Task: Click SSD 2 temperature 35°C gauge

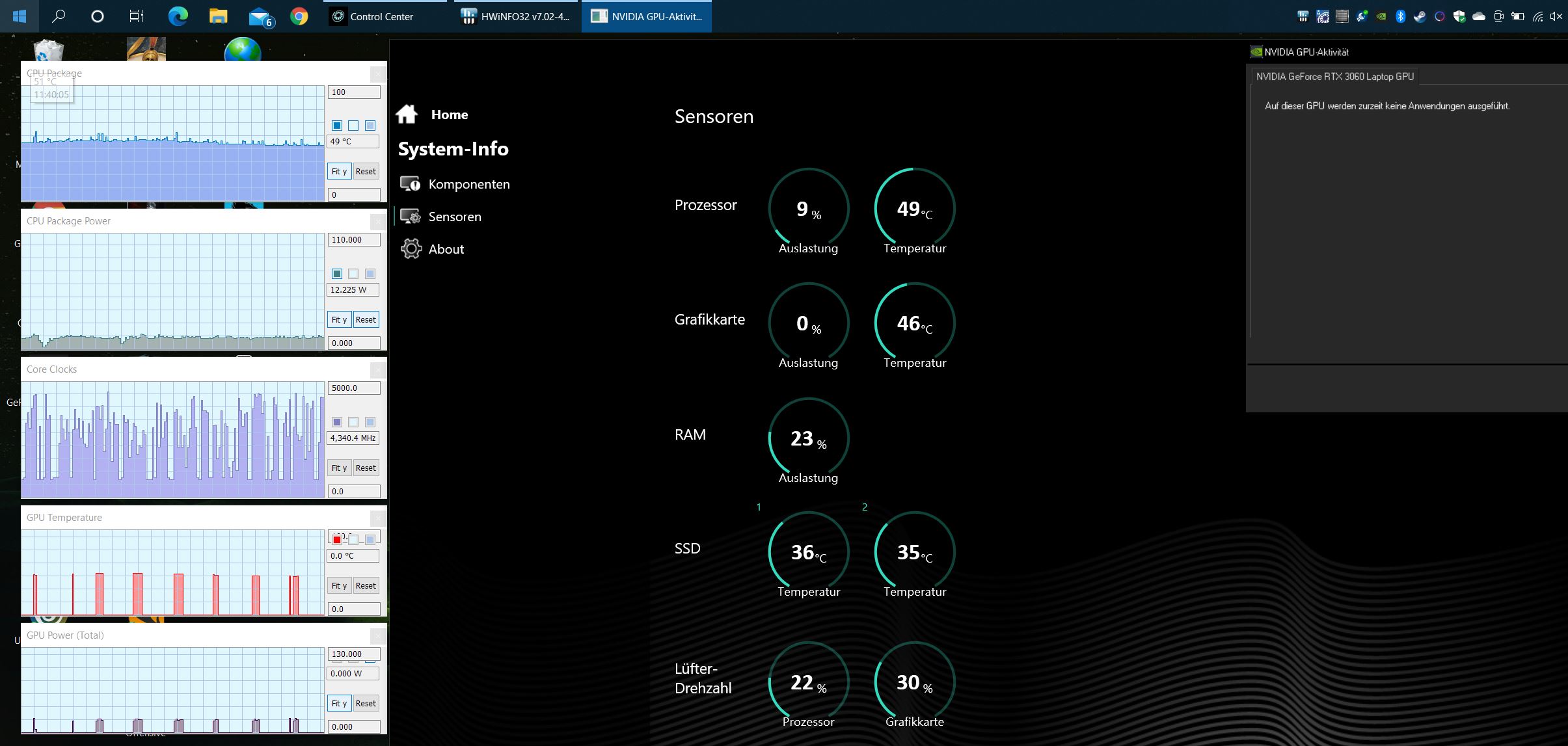Action: pyautogui.click(x=915, y=552)
